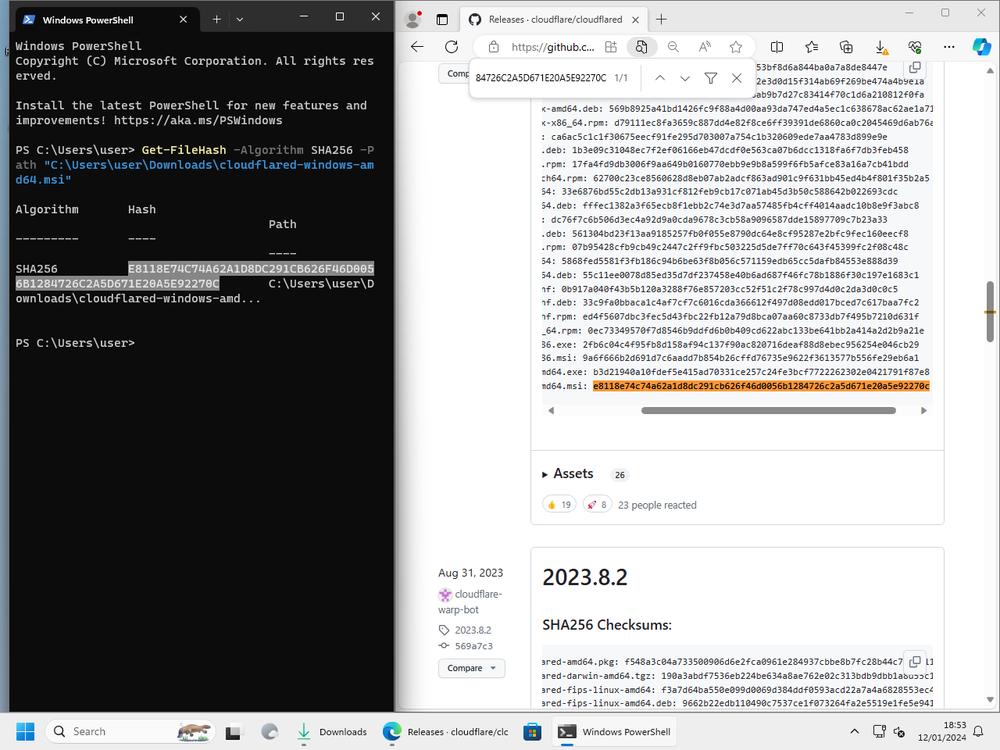
Task: Go back in Edge browser
Action: tap(417, 47)
